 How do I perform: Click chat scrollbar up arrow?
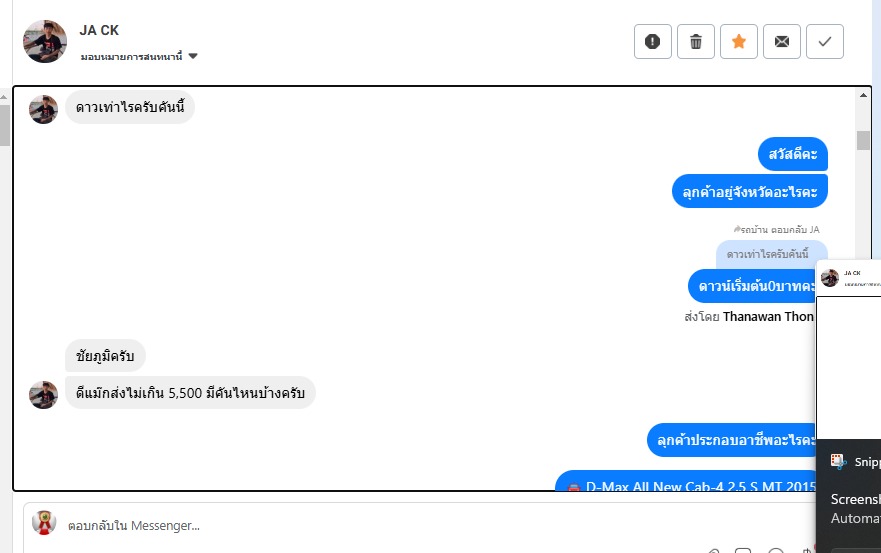click(863, 95)
